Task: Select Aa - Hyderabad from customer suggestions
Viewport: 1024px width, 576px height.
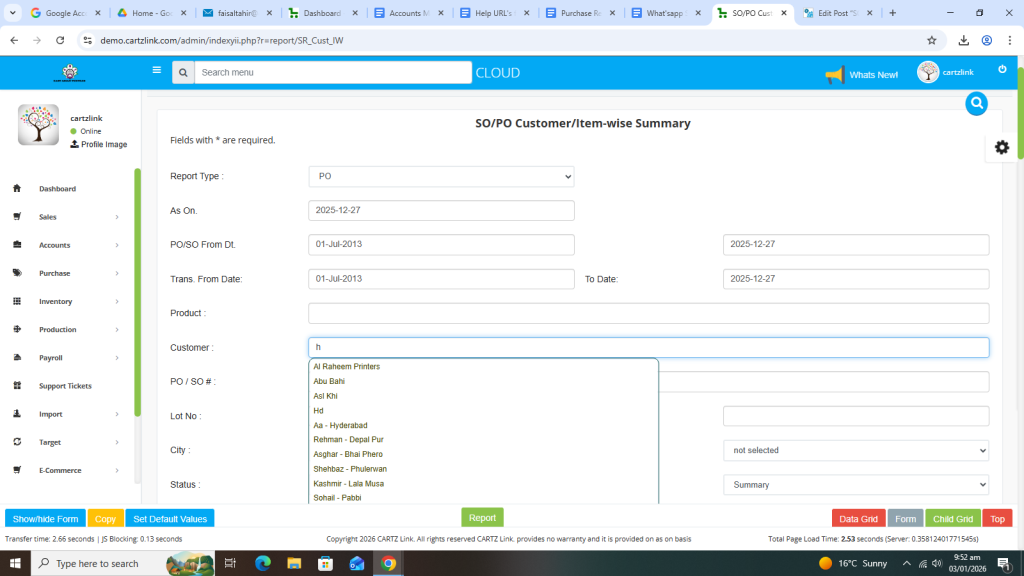Action: (x=340, y=425)
